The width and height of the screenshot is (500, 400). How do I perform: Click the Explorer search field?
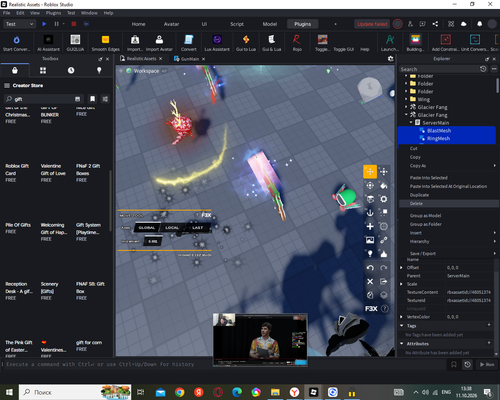tap(439, 69)
